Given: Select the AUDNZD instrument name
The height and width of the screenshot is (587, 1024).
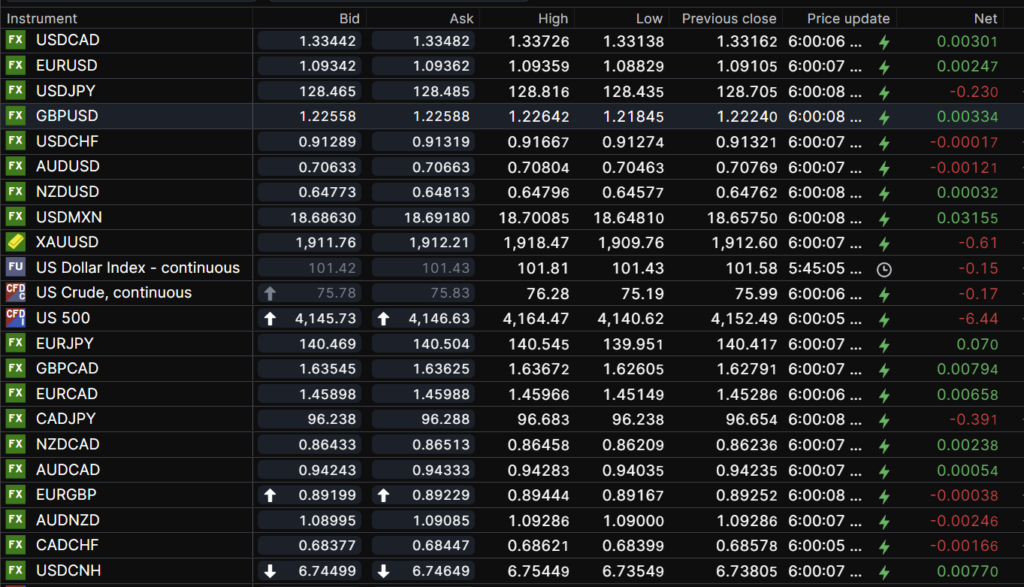Looking at the screenshot, I should (x=68, y=520).
